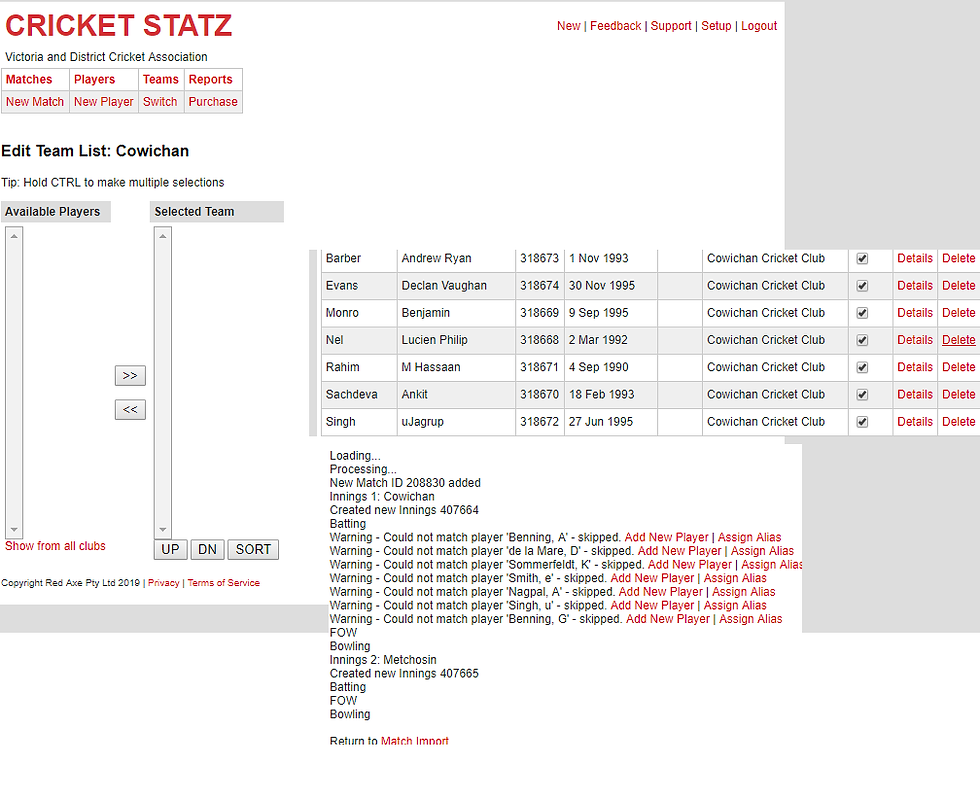Open the Terms of Service link
The width and height of the screenshot is (980, 793).
pos(224,582)
